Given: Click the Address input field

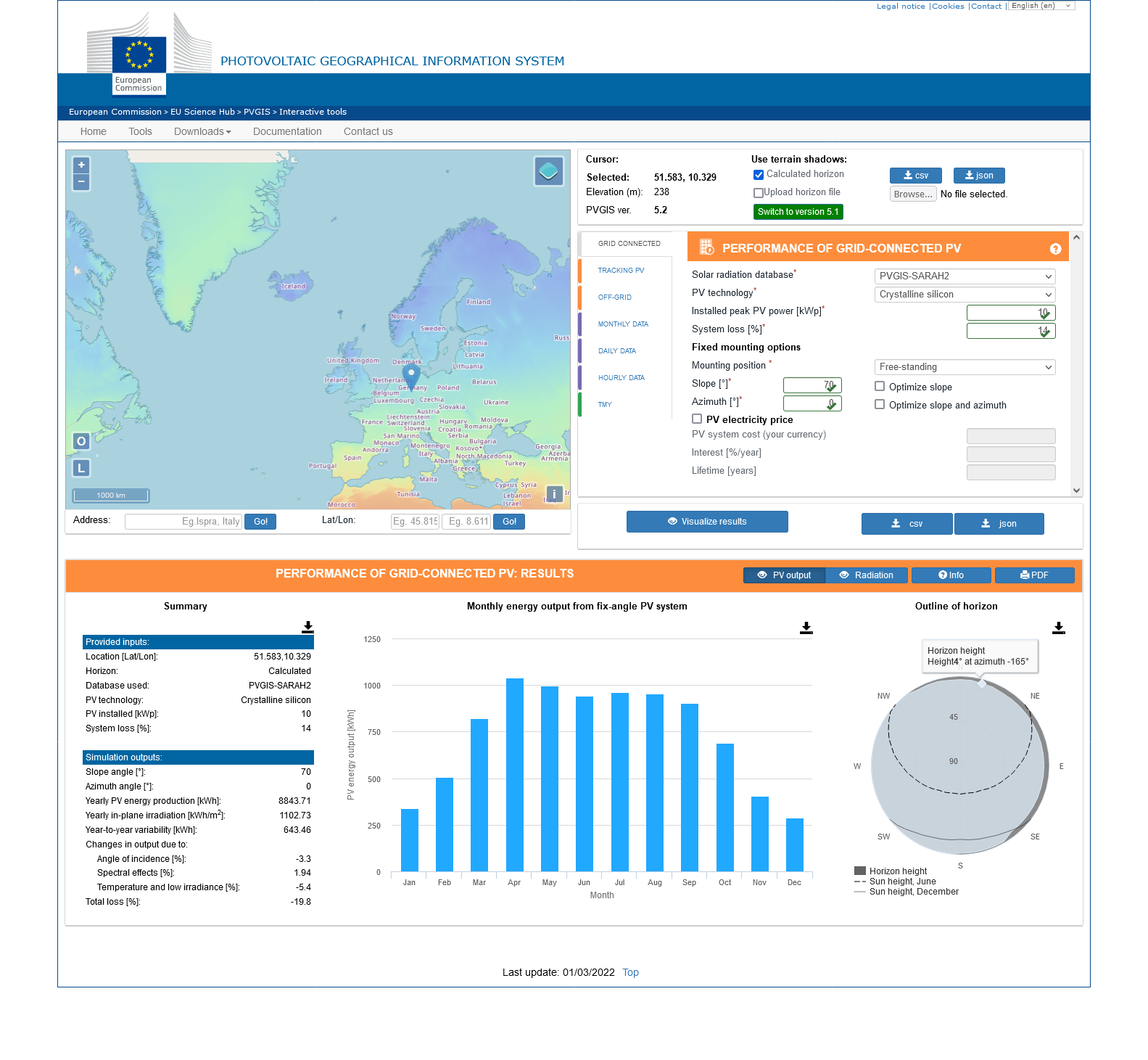Looking at the screenshot, I should 183,522.
